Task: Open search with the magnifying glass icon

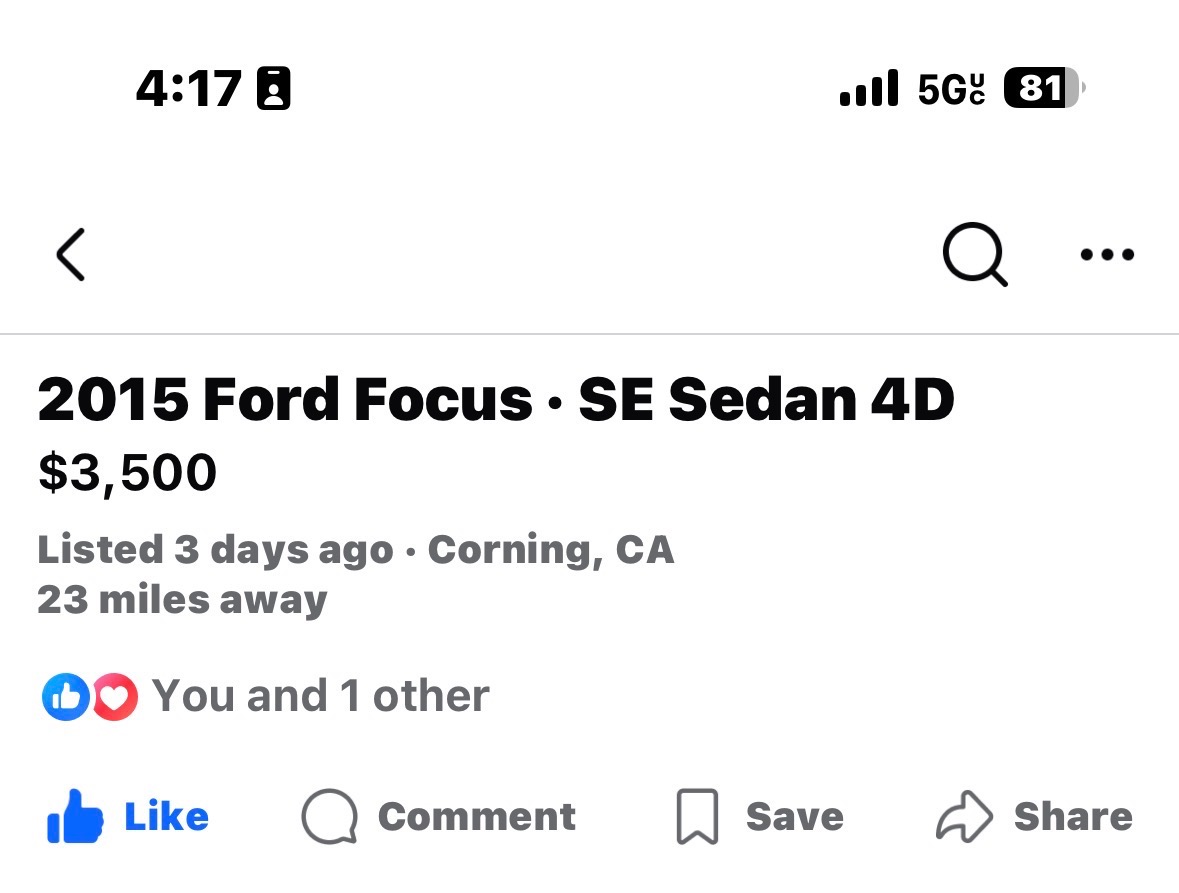Action: click(x=974, y=254)
